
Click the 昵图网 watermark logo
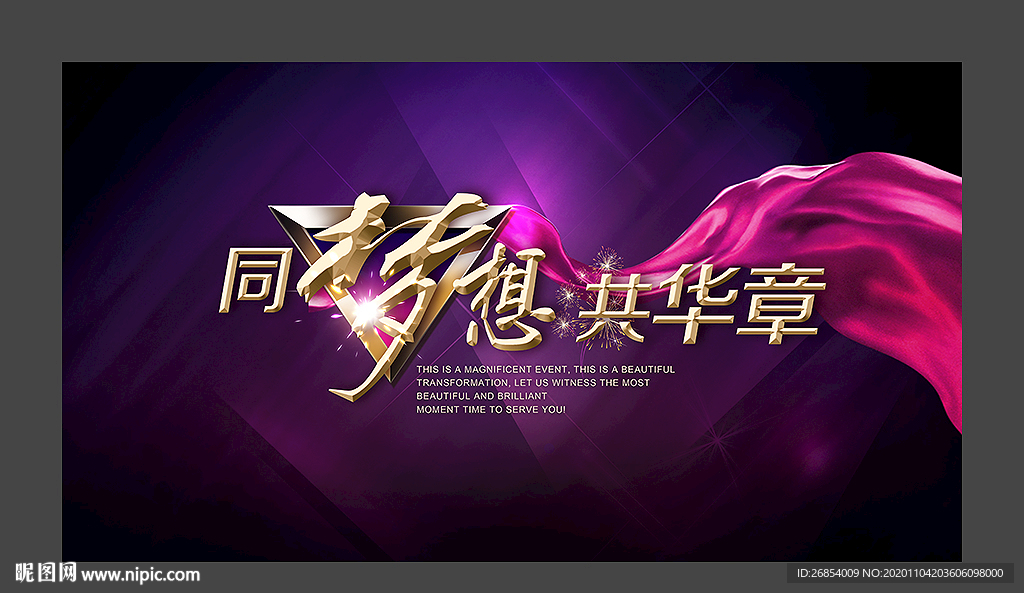(46, 574)
